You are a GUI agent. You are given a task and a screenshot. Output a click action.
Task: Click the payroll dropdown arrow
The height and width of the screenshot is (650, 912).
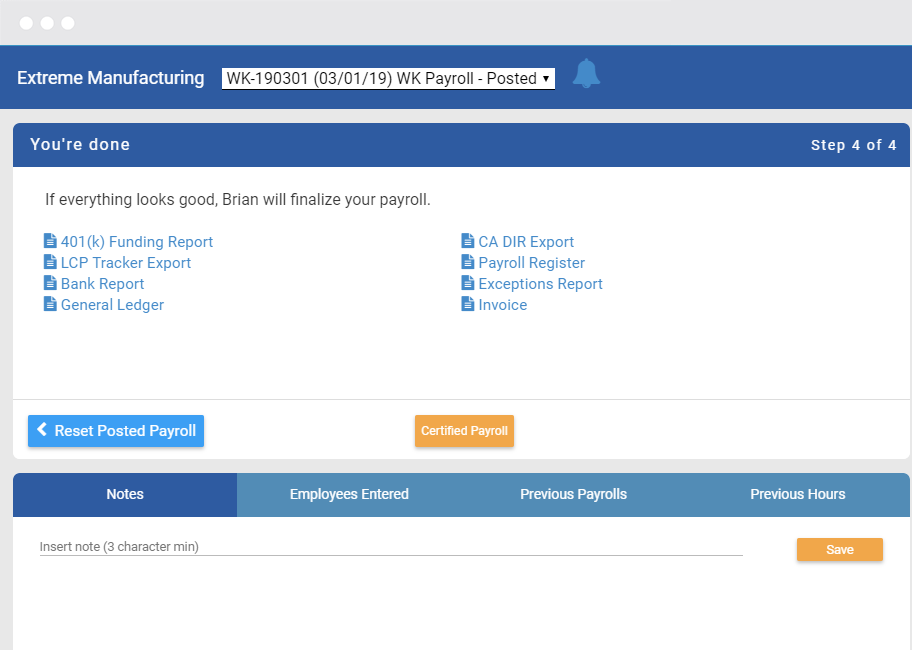(543, 78)
